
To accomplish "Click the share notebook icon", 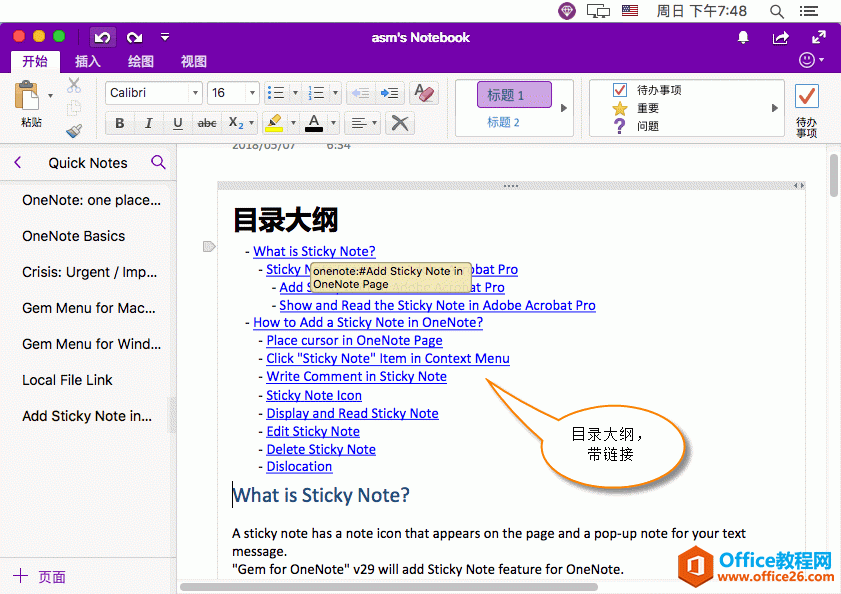I will (x=781, y=37).
